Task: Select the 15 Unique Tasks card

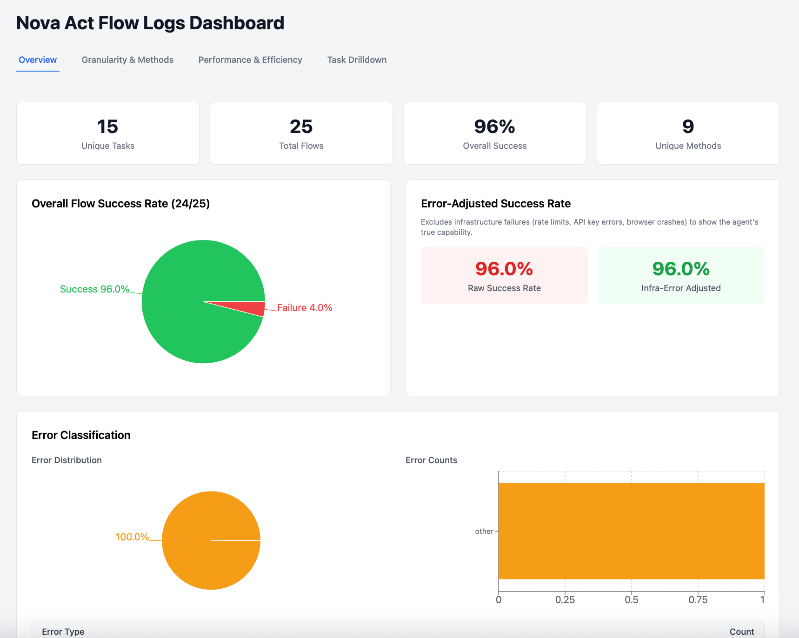Action: [108, 133]
